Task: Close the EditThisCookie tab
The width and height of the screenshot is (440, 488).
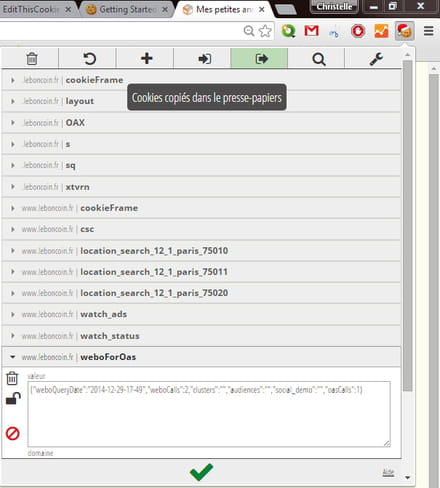Action: [x=68, y=10]
